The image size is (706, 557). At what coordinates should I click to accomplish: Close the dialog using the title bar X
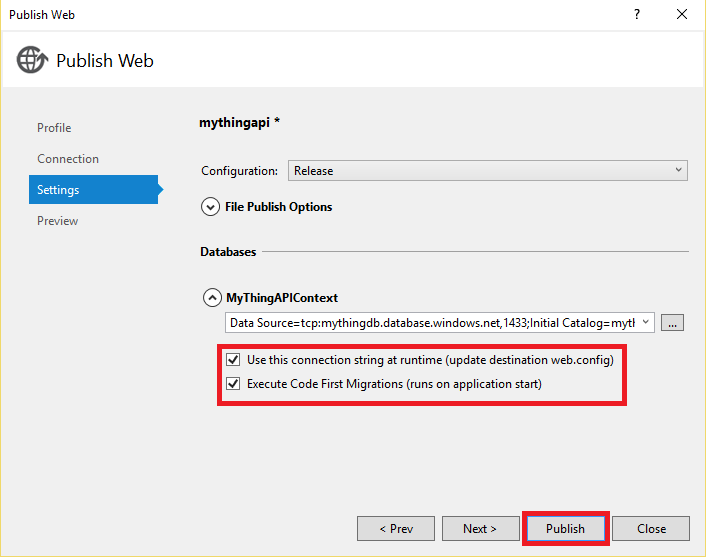tap(682, 14)
